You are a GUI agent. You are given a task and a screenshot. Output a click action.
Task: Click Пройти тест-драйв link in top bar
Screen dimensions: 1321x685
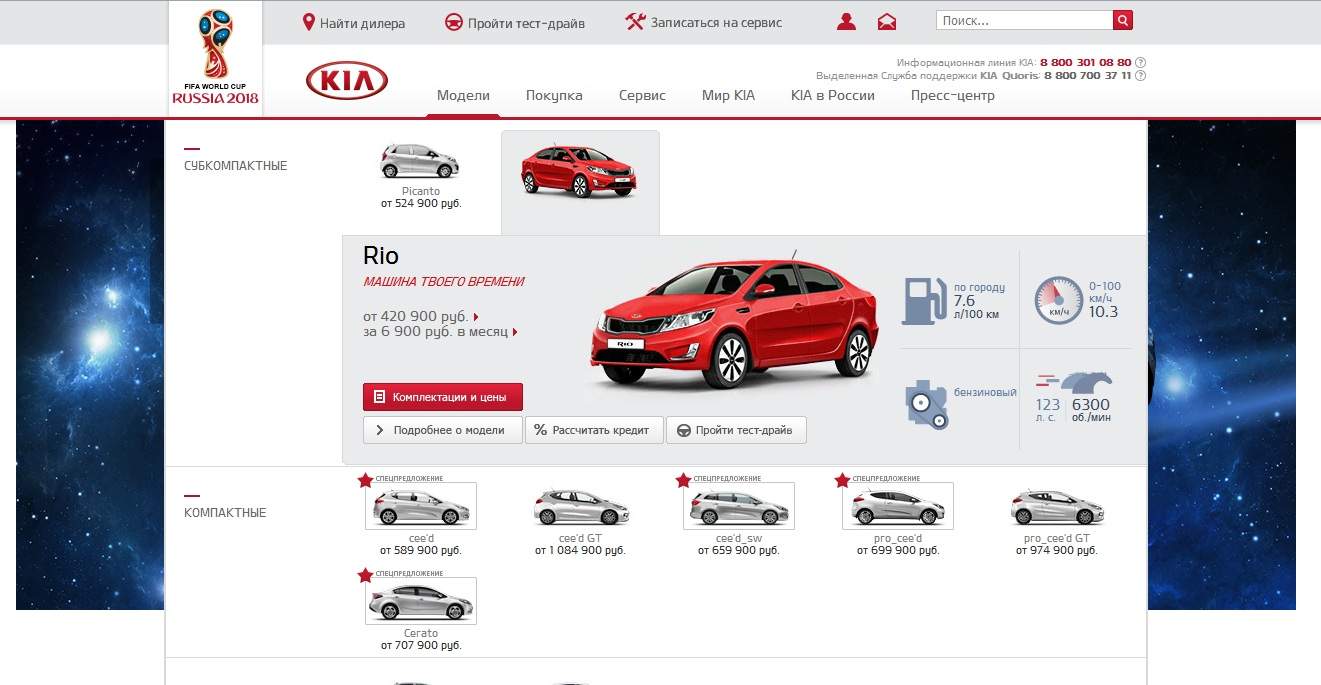[x=526, y=23]
